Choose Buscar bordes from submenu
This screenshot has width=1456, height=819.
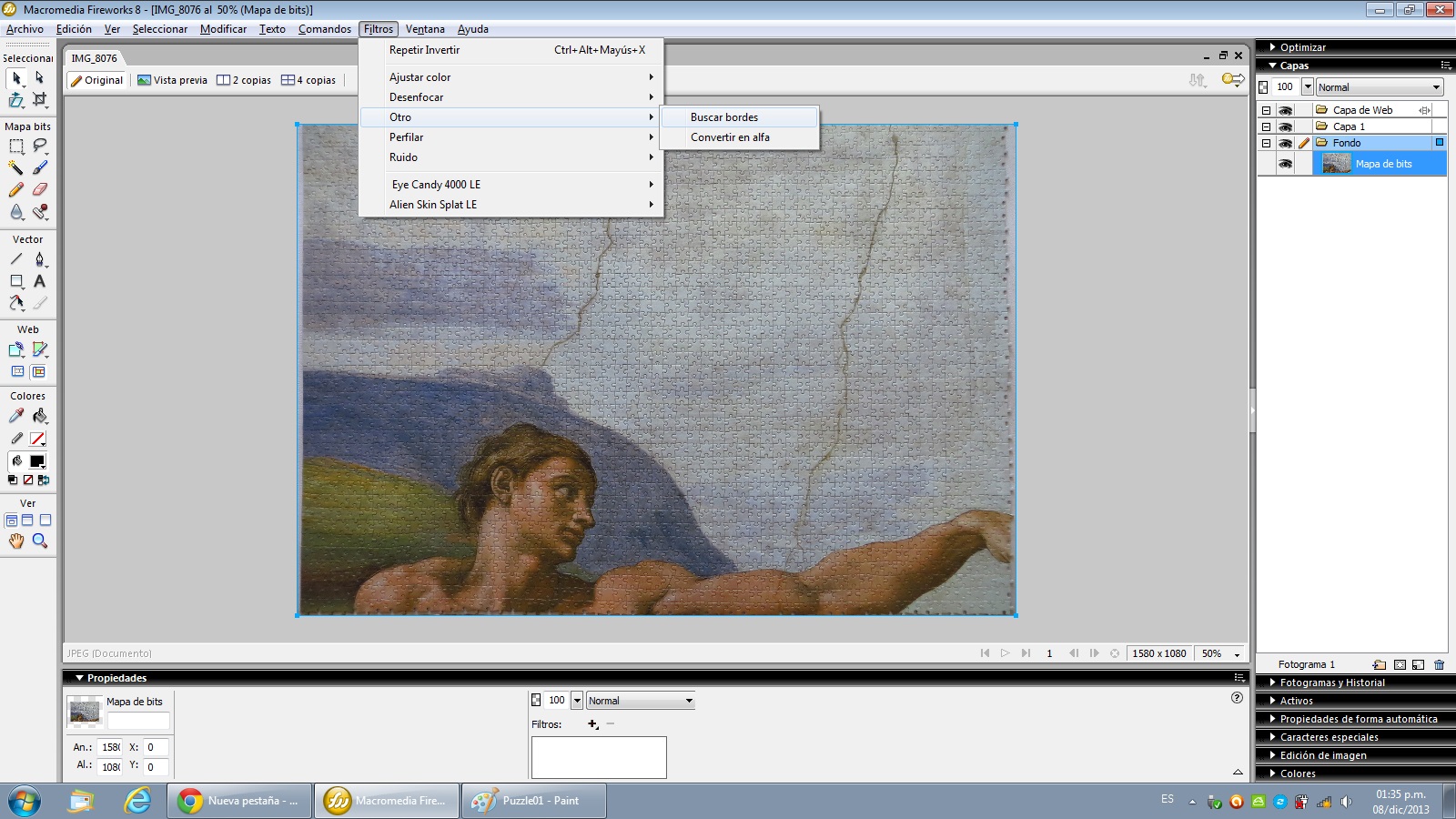739,117
